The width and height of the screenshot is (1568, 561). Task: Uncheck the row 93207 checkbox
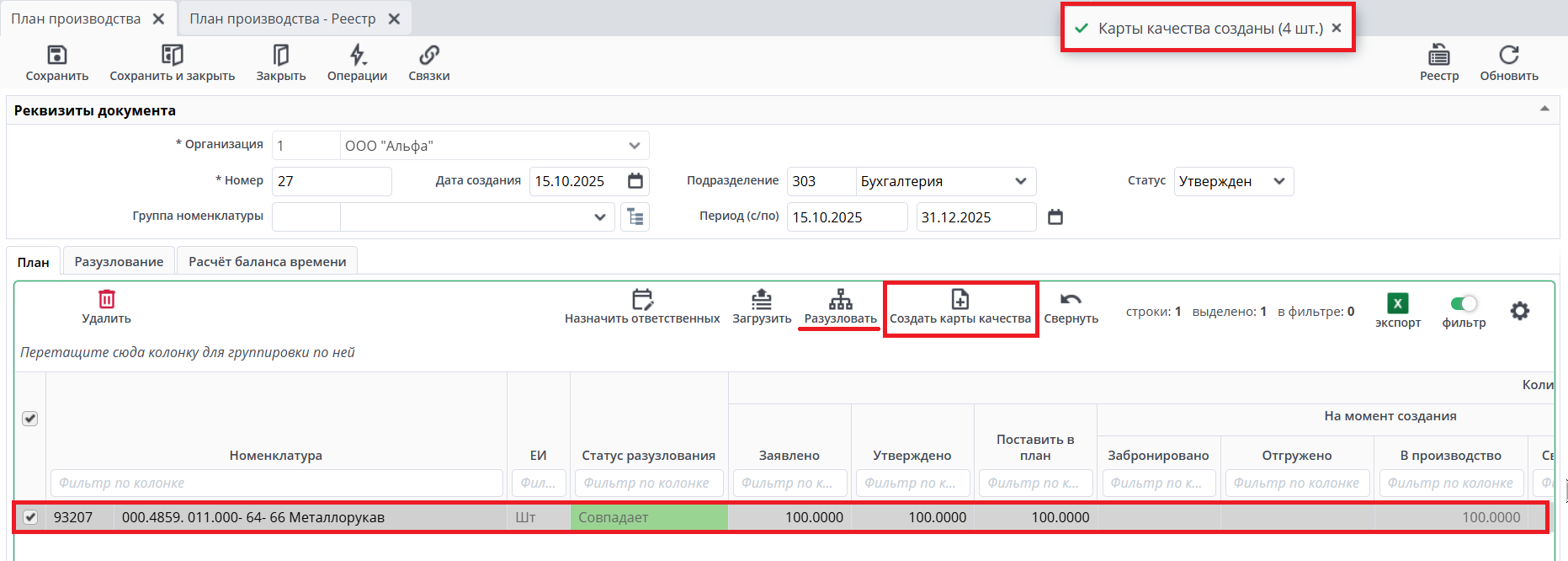click(x=30, y=517)
